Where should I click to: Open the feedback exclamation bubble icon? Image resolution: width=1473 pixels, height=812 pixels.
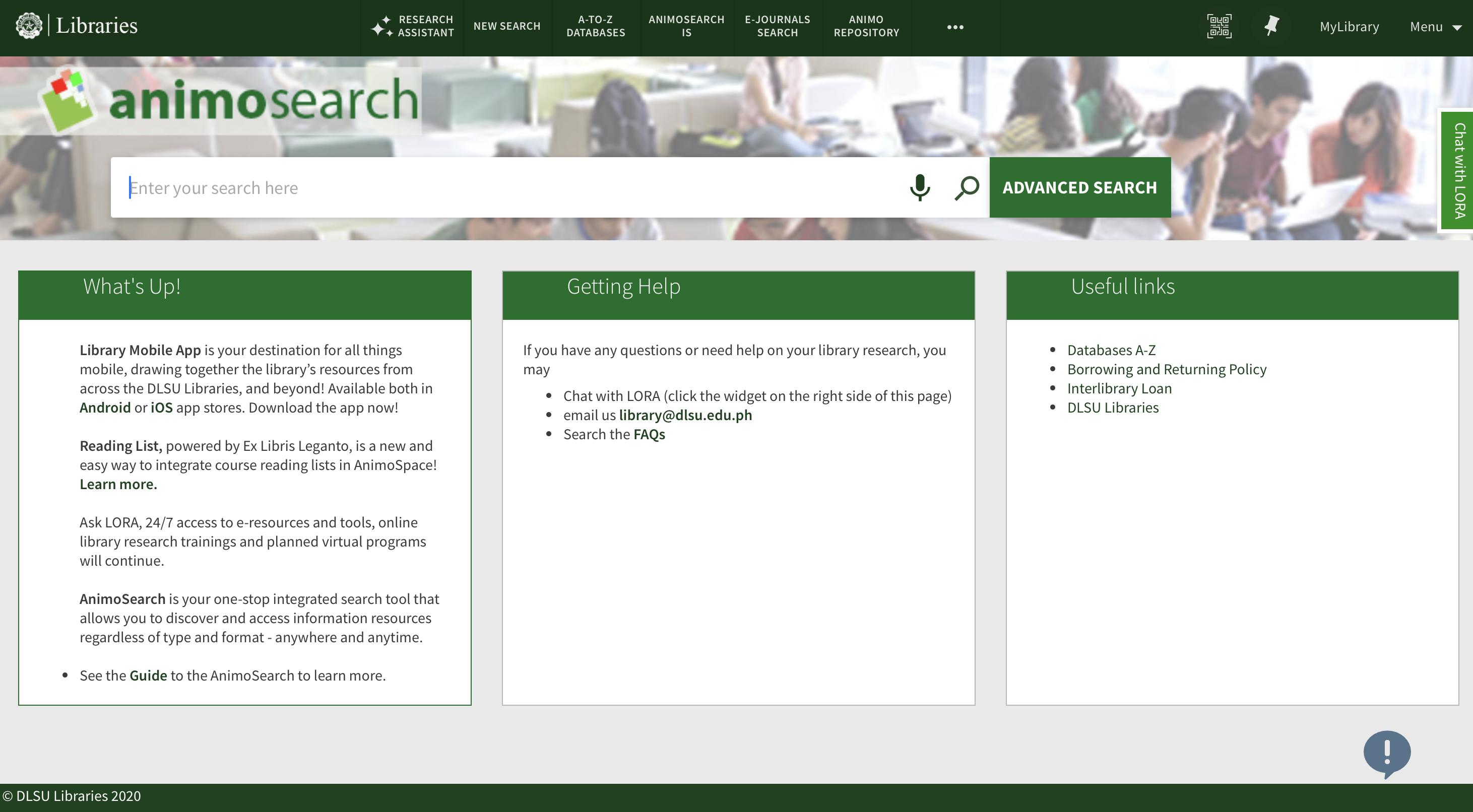1387,754
